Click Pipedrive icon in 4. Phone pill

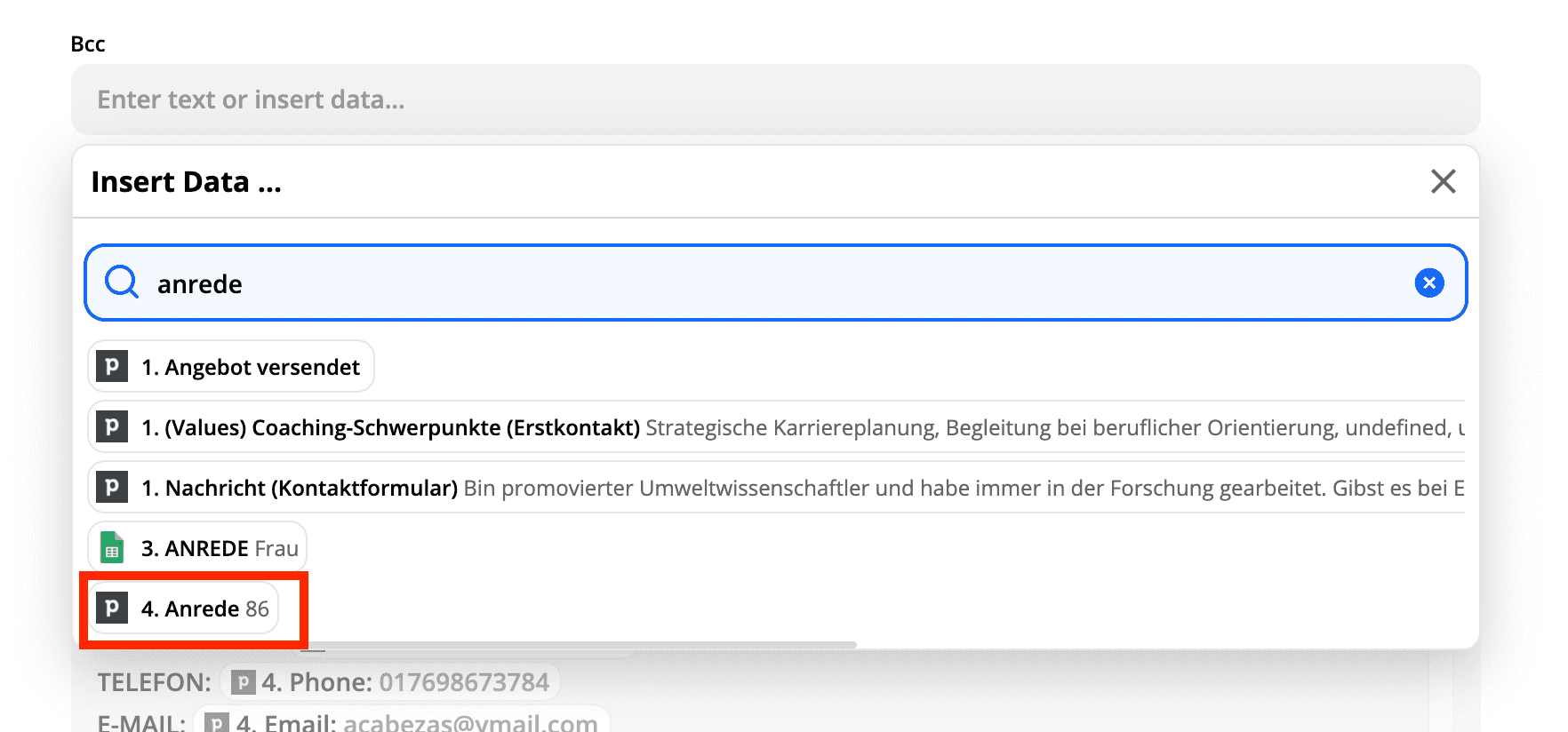pyautogui.click(x=243, y=682)
